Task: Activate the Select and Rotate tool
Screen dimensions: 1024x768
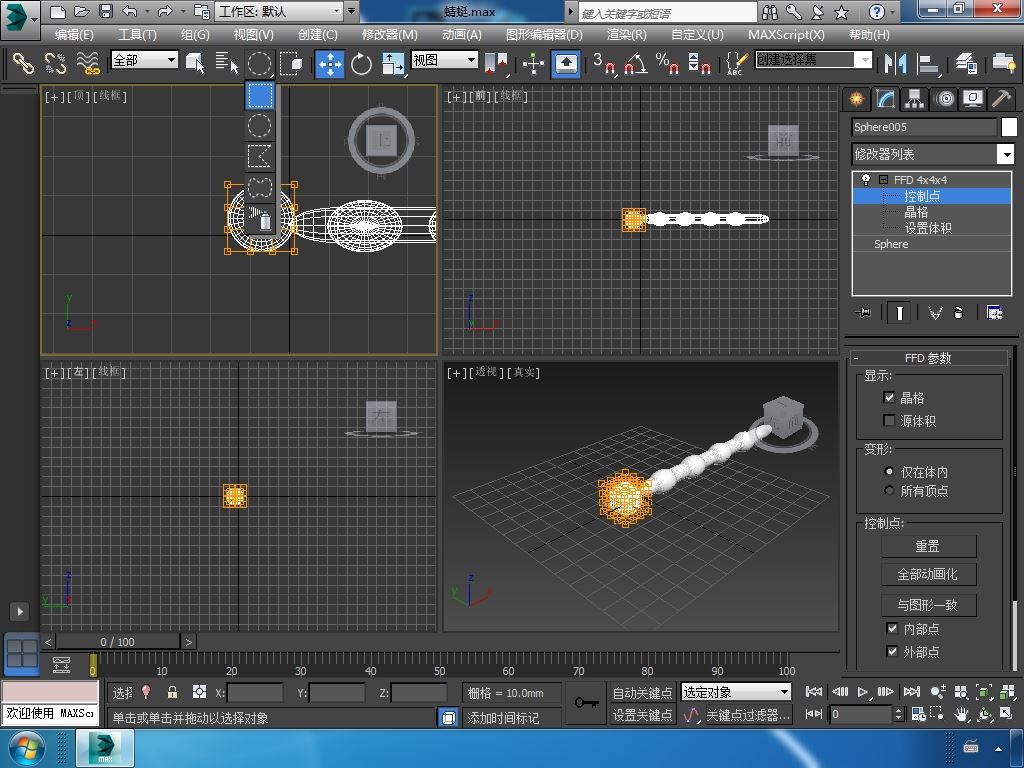Action: [x=361, y=63]
